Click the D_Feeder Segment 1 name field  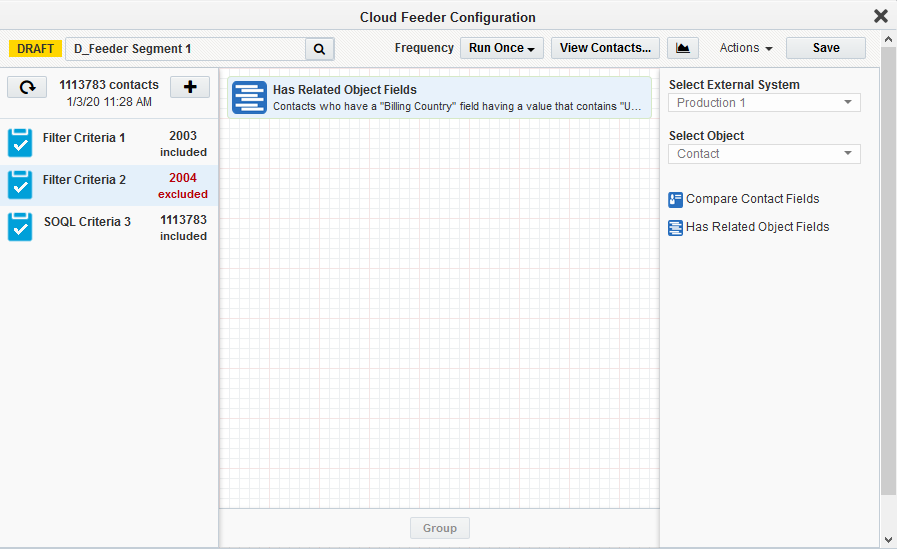(185, 48)
